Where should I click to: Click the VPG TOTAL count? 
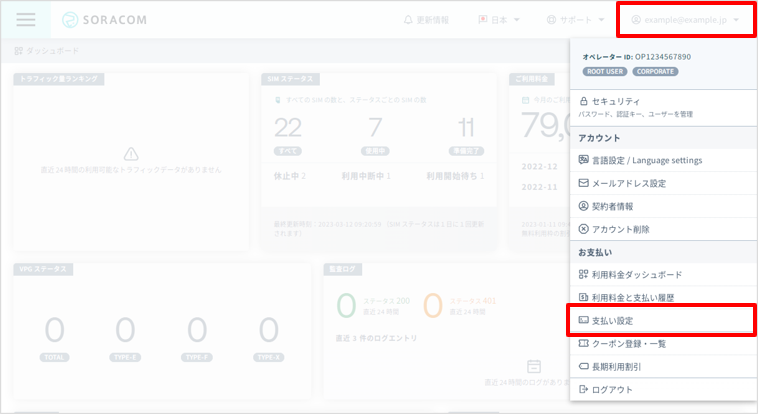pos(54,330)
